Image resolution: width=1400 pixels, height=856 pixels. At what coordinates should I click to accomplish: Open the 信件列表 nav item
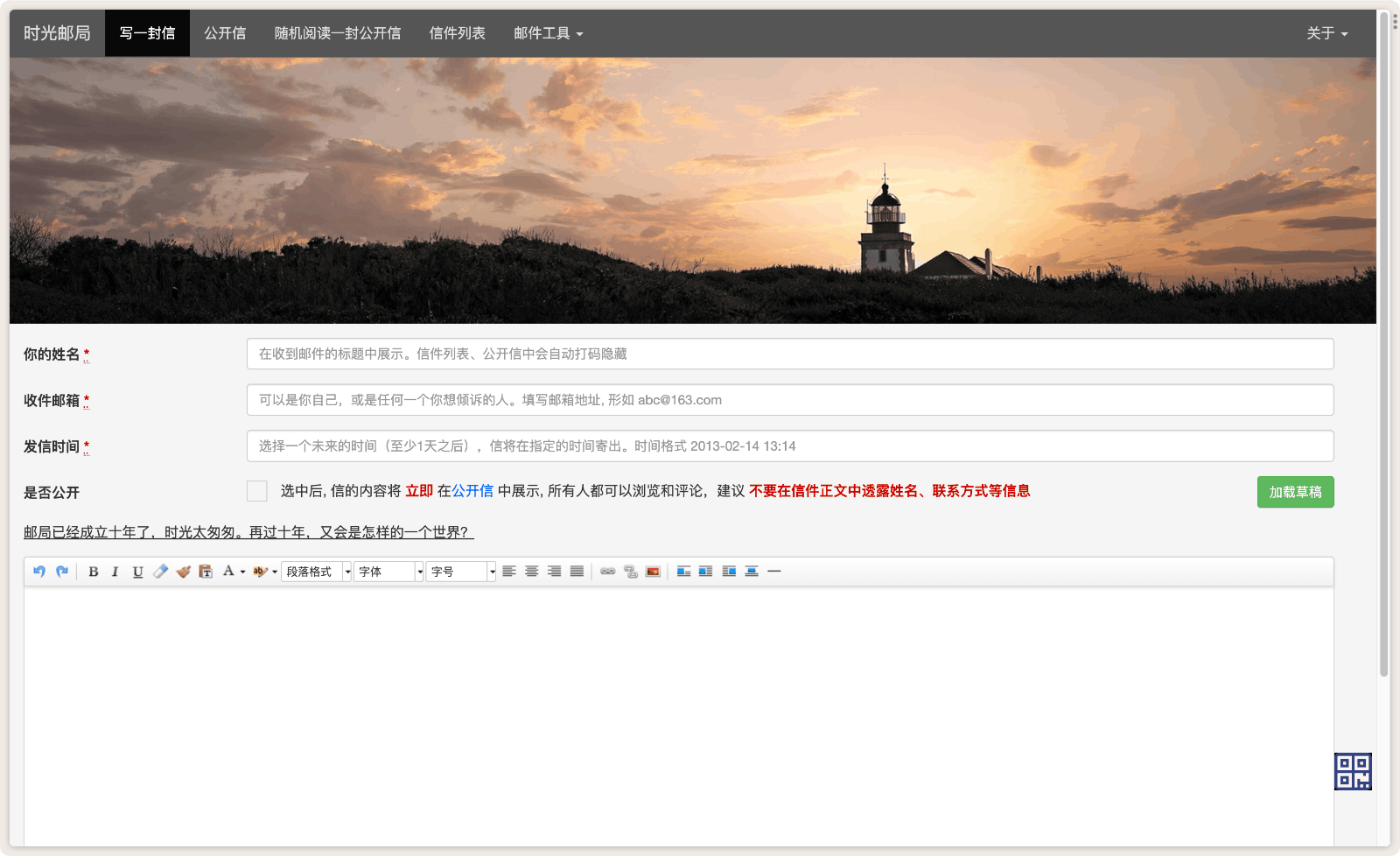[457, 33]
